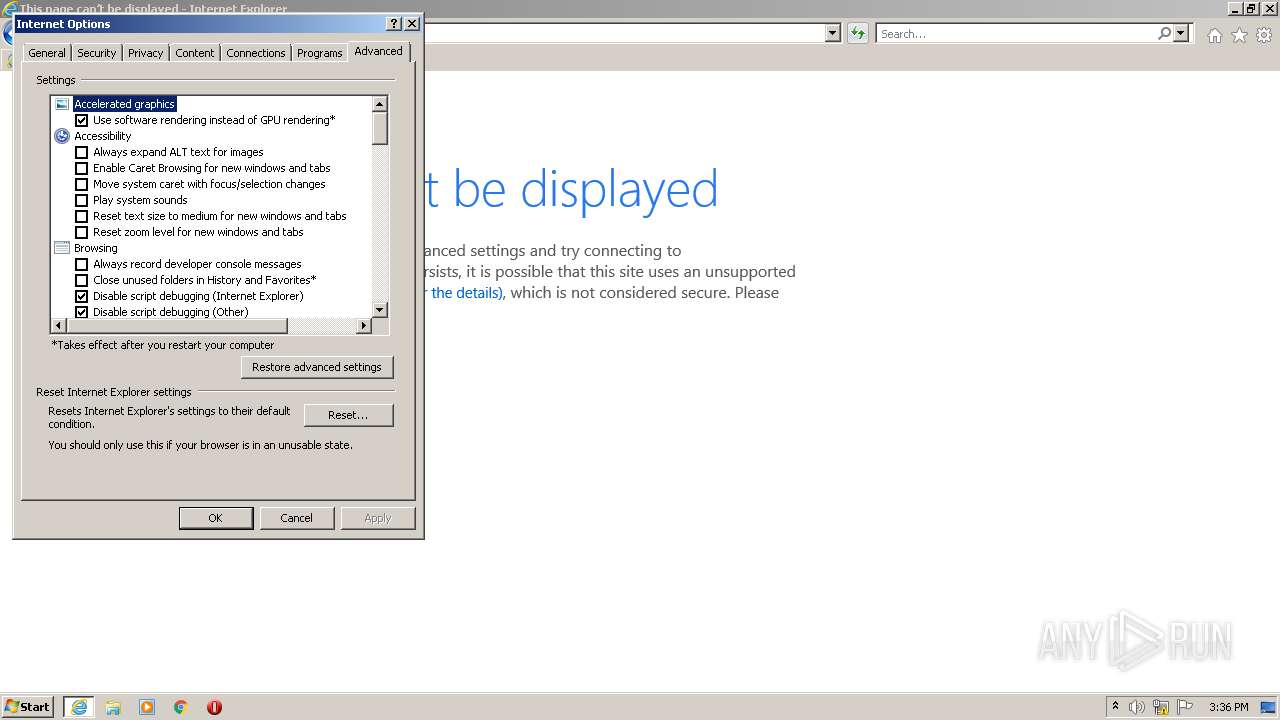1280x720 pixels.
Task: Switch to the Programs tab
Action: coord(319,53)
